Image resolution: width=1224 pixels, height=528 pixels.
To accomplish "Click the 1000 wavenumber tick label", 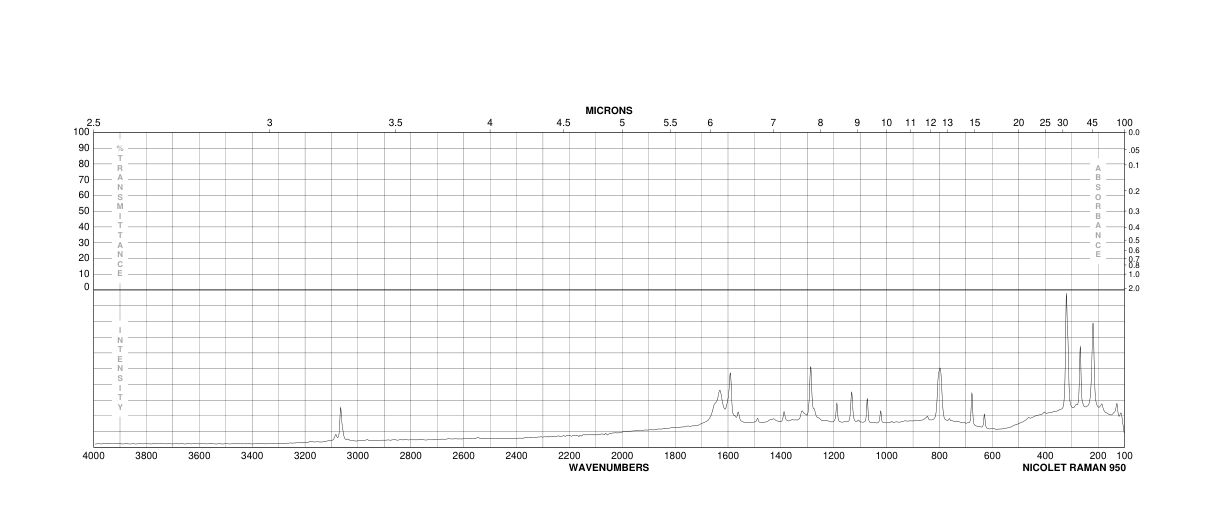I will click(886, 456).
